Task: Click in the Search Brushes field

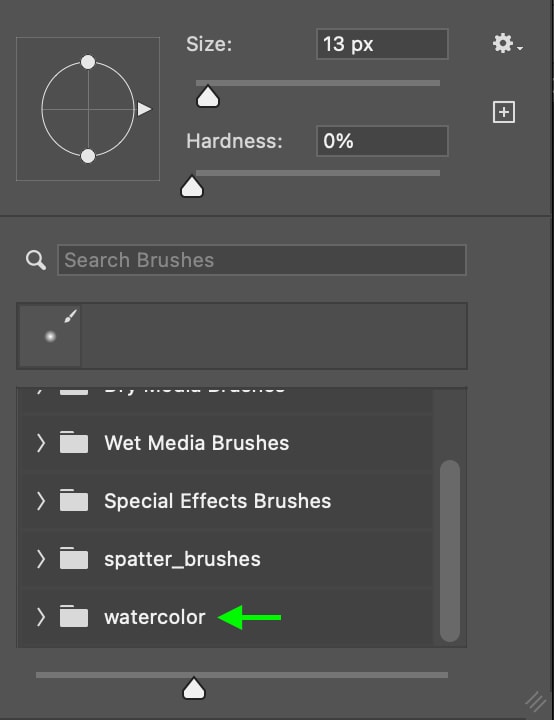Action: tap(262, 260)
